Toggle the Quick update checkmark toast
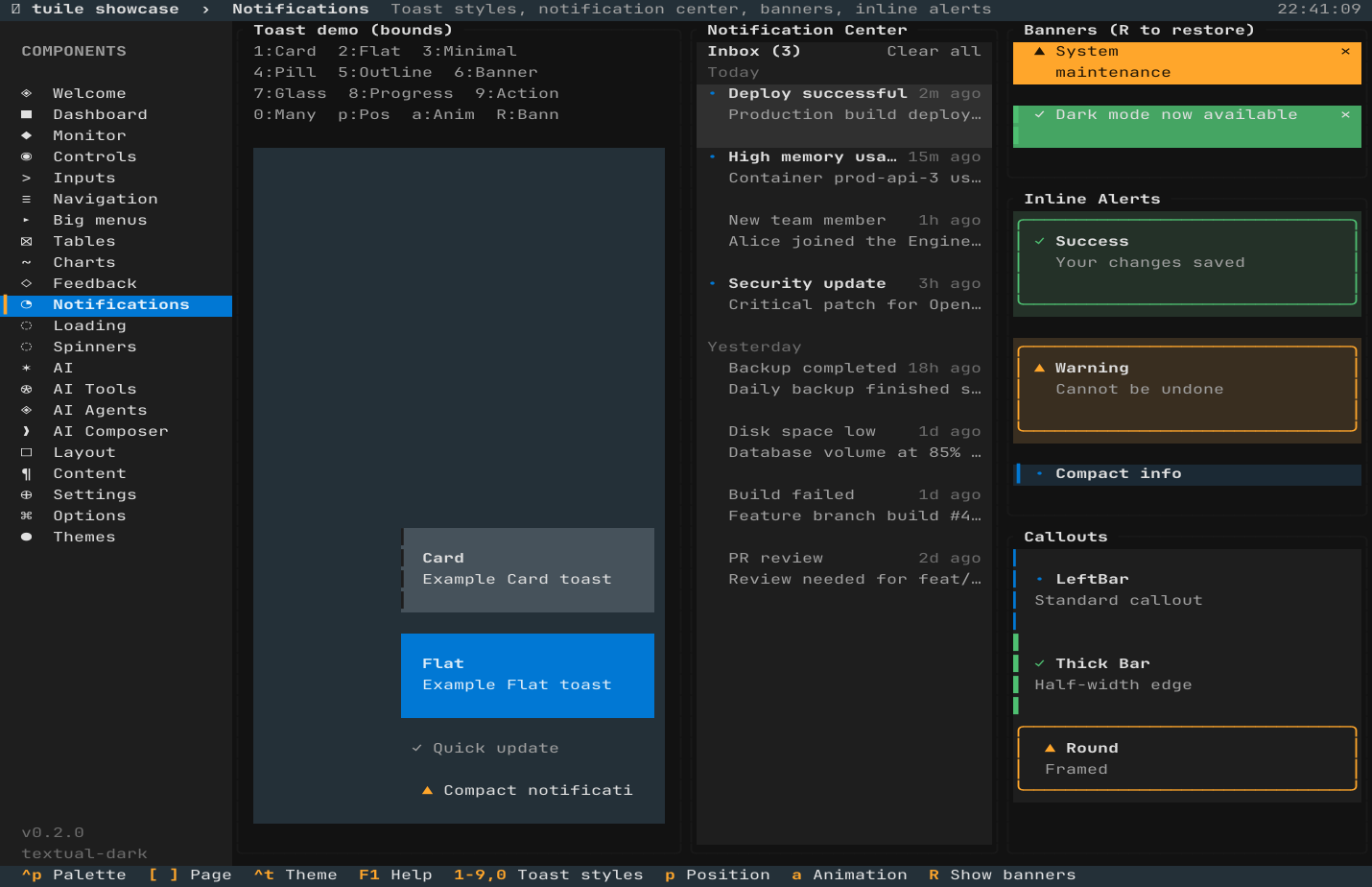The image size is (1372, 887). tap(416, 748)
